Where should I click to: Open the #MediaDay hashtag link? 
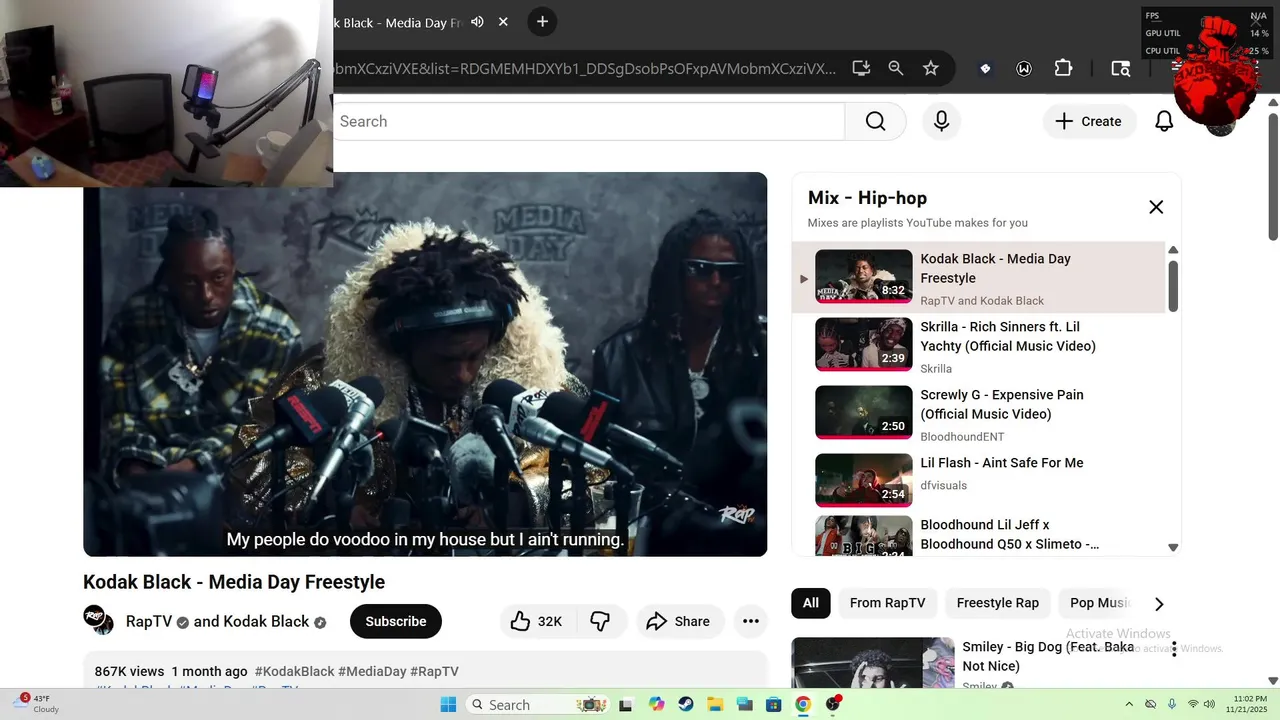[372, 672]
